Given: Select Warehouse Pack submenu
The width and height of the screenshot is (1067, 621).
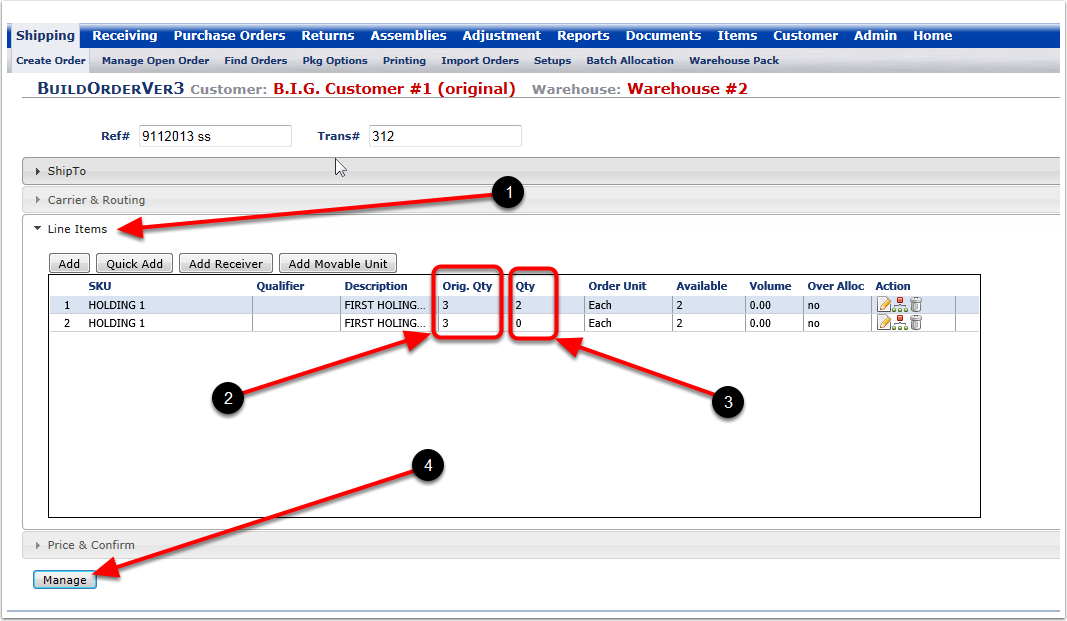Looking at the screenshot, I should 734,61.
